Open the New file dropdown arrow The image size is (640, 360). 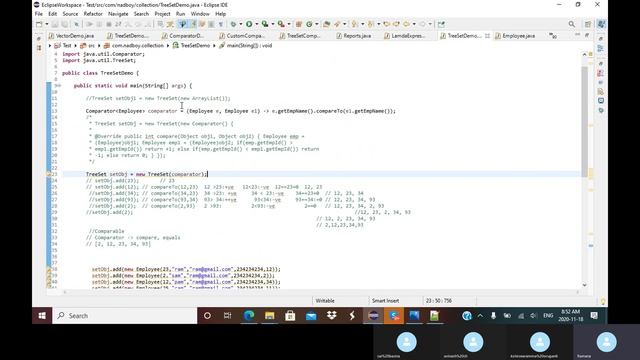[x=47, y=24]
